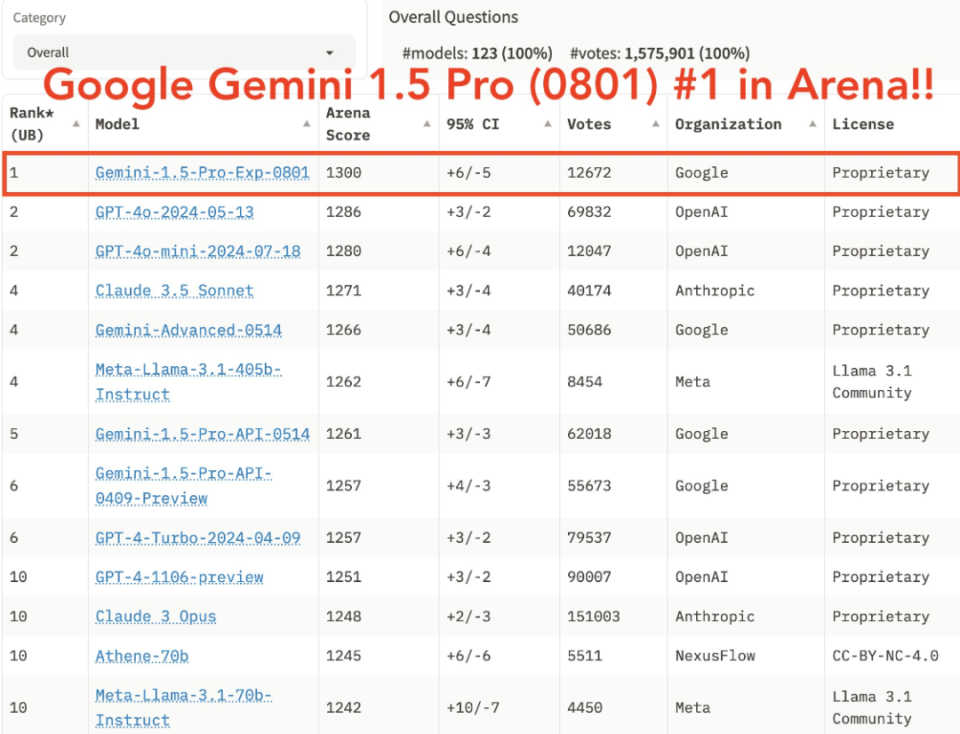This screenshot has width=960, height=734.
Task: Open the GPT-4o-2024-05-13 model link
Action: [x=174, y=212]
